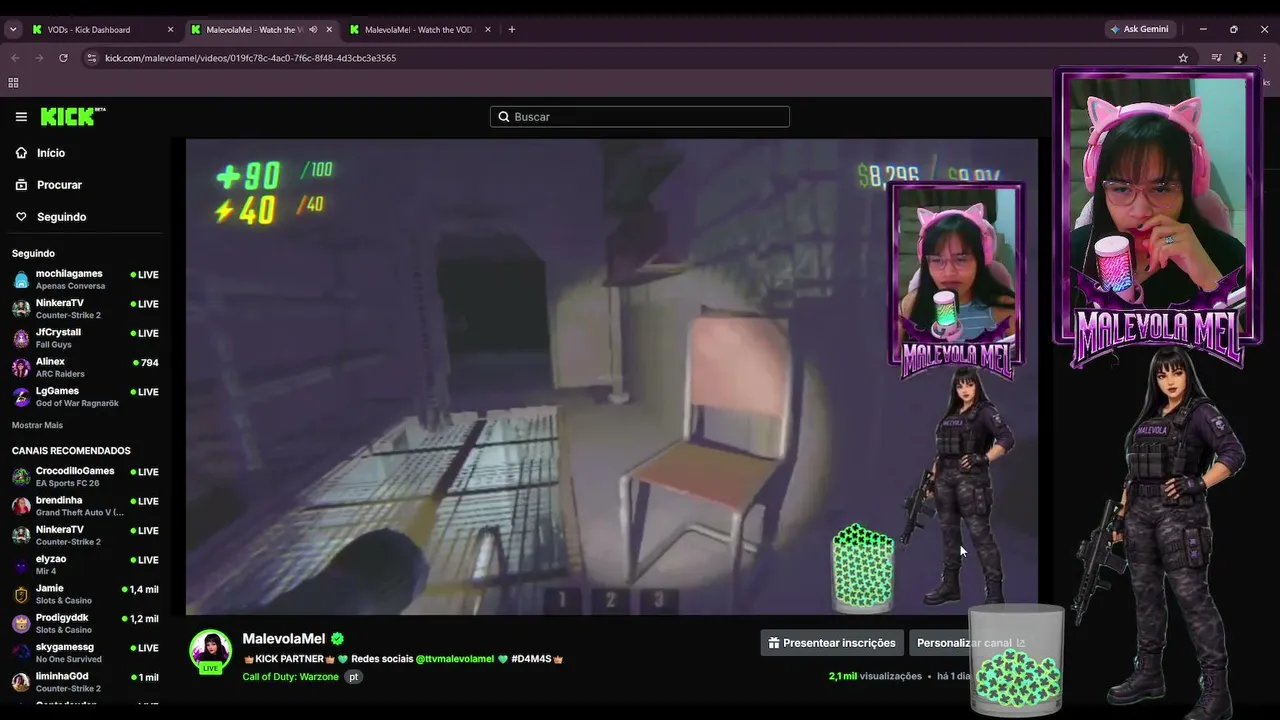Viewport: 1280px width, 720px height.
Task: Click the VOD video player
Action: pyautogui.click(x=612, y=376)
